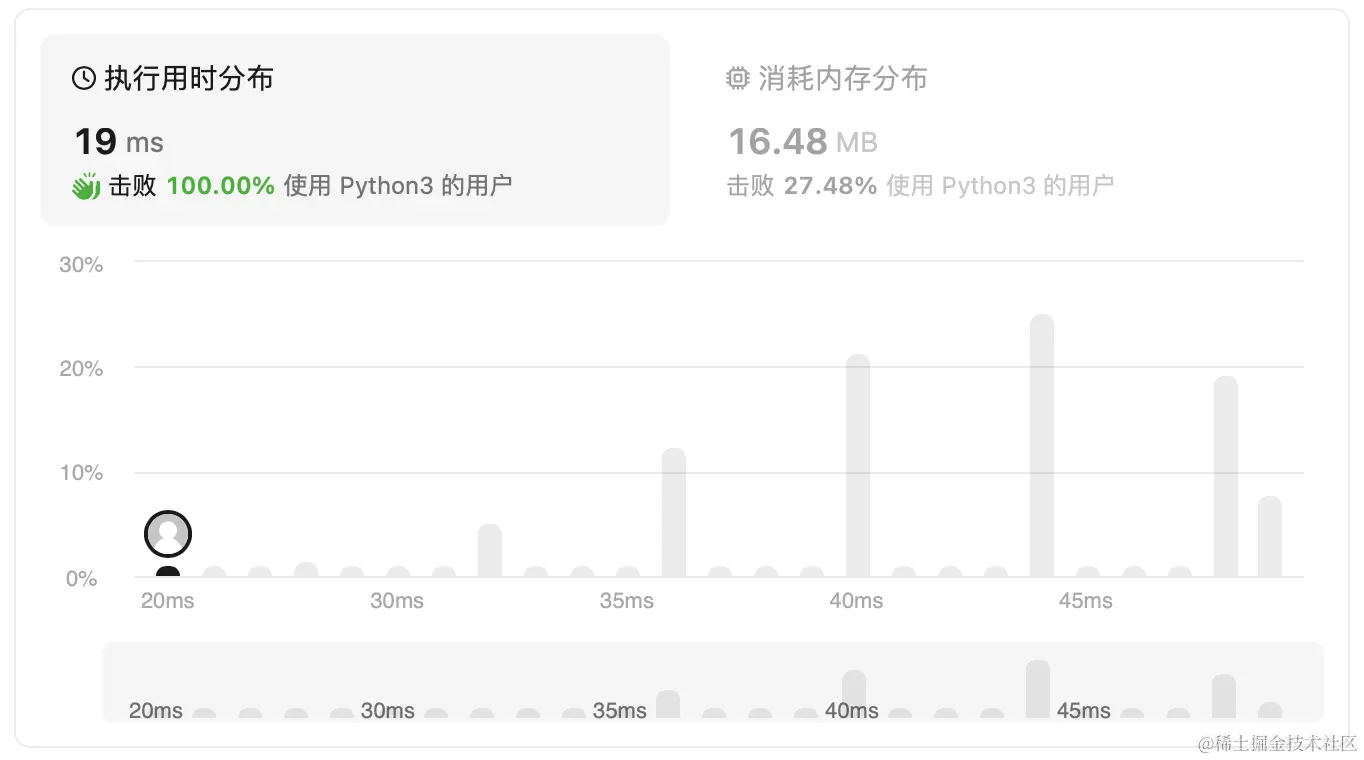Click the bar just after 35ms
The image size is (1364, 760).
(x=674, y=513)
